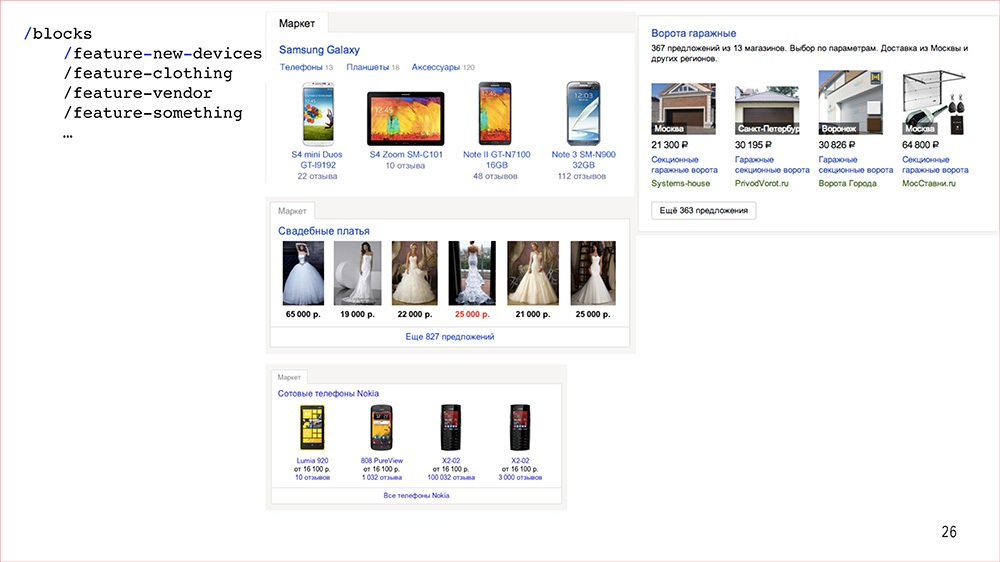Image resolution: width=1000 pixels, height=562 pixels.
Task: Open the Сотовые телефоны Nokia heading
Action: [328, 394]
